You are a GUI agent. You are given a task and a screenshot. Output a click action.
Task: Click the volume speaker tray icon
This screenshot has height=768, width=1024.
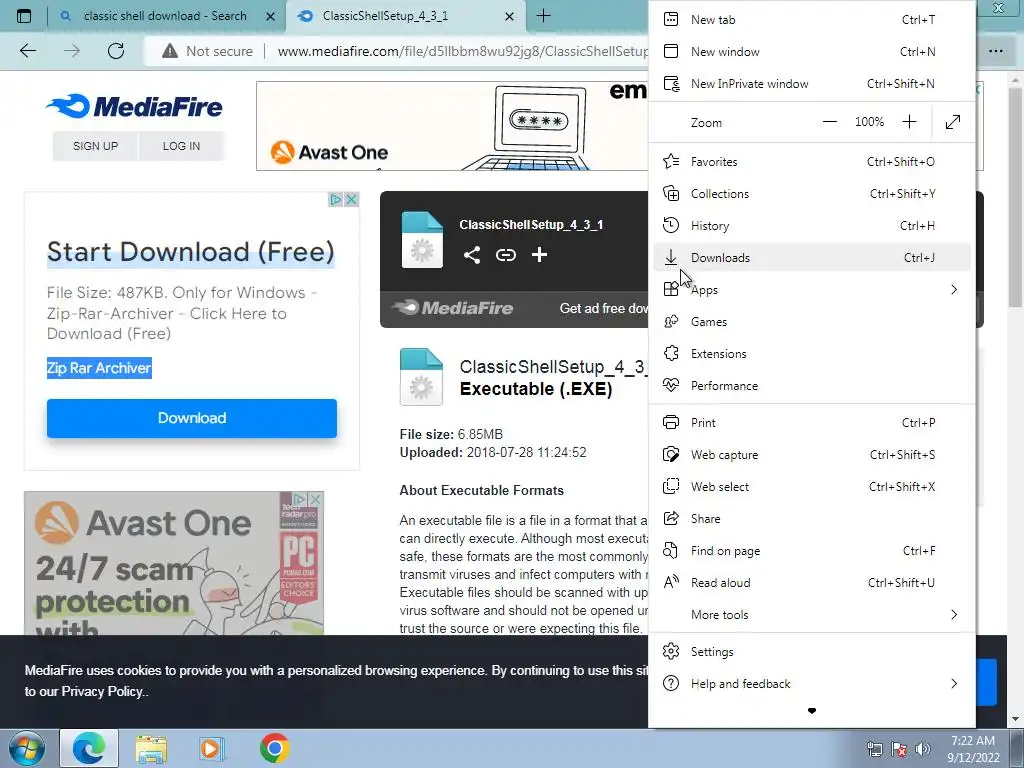click(x=923, y=748)
